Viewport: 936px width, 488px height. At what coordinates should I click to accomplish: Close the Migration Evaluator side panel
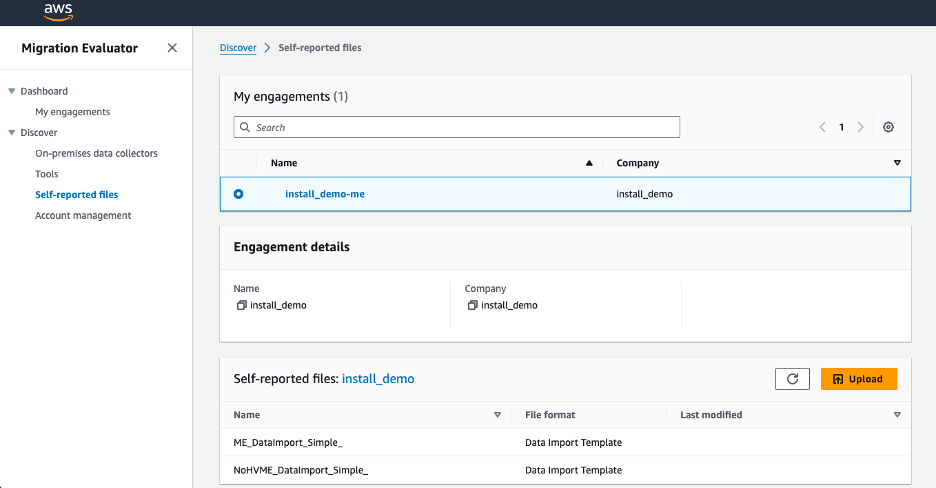pos(172,48)
